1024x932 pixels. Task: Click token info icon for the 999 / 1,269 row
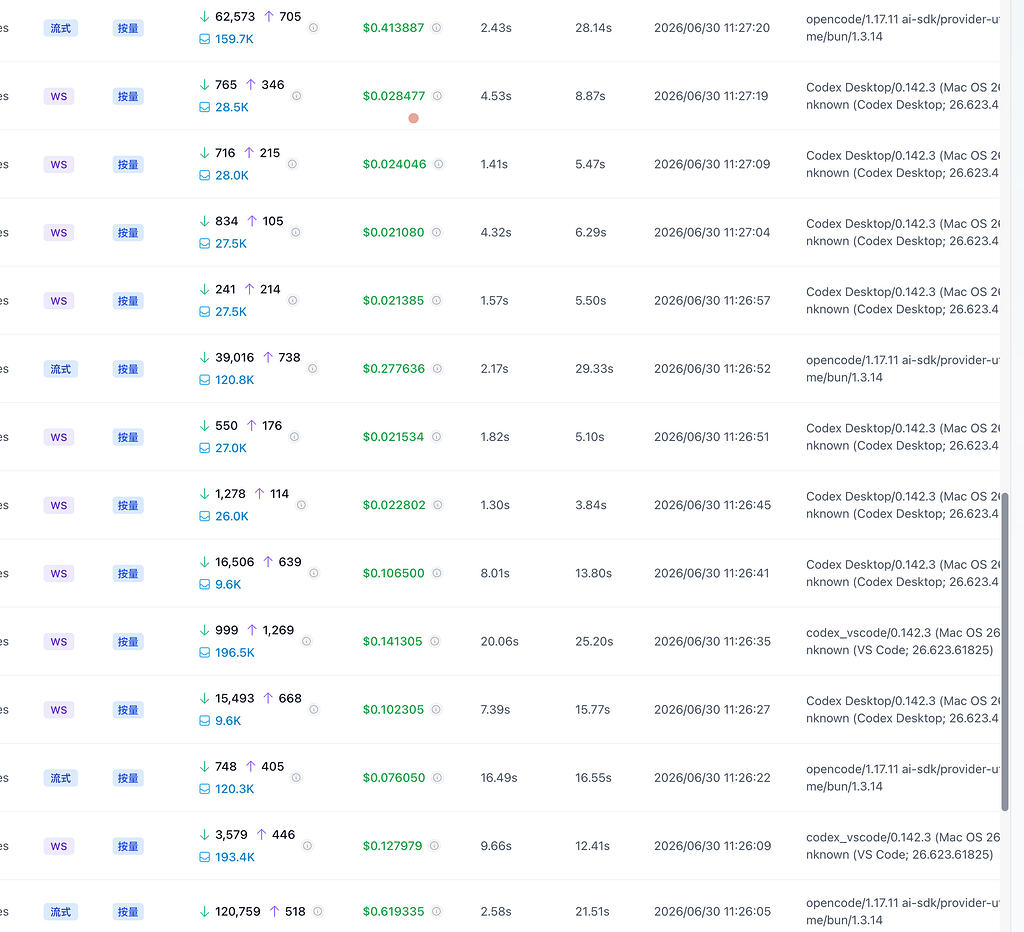[306, 641]
